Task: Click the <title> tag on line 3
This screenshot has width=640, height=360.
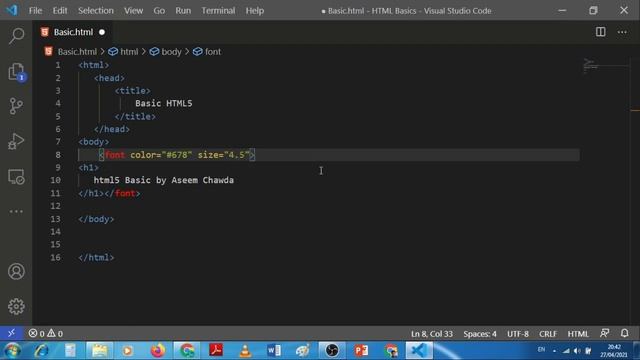Action: tap(133, 91)
